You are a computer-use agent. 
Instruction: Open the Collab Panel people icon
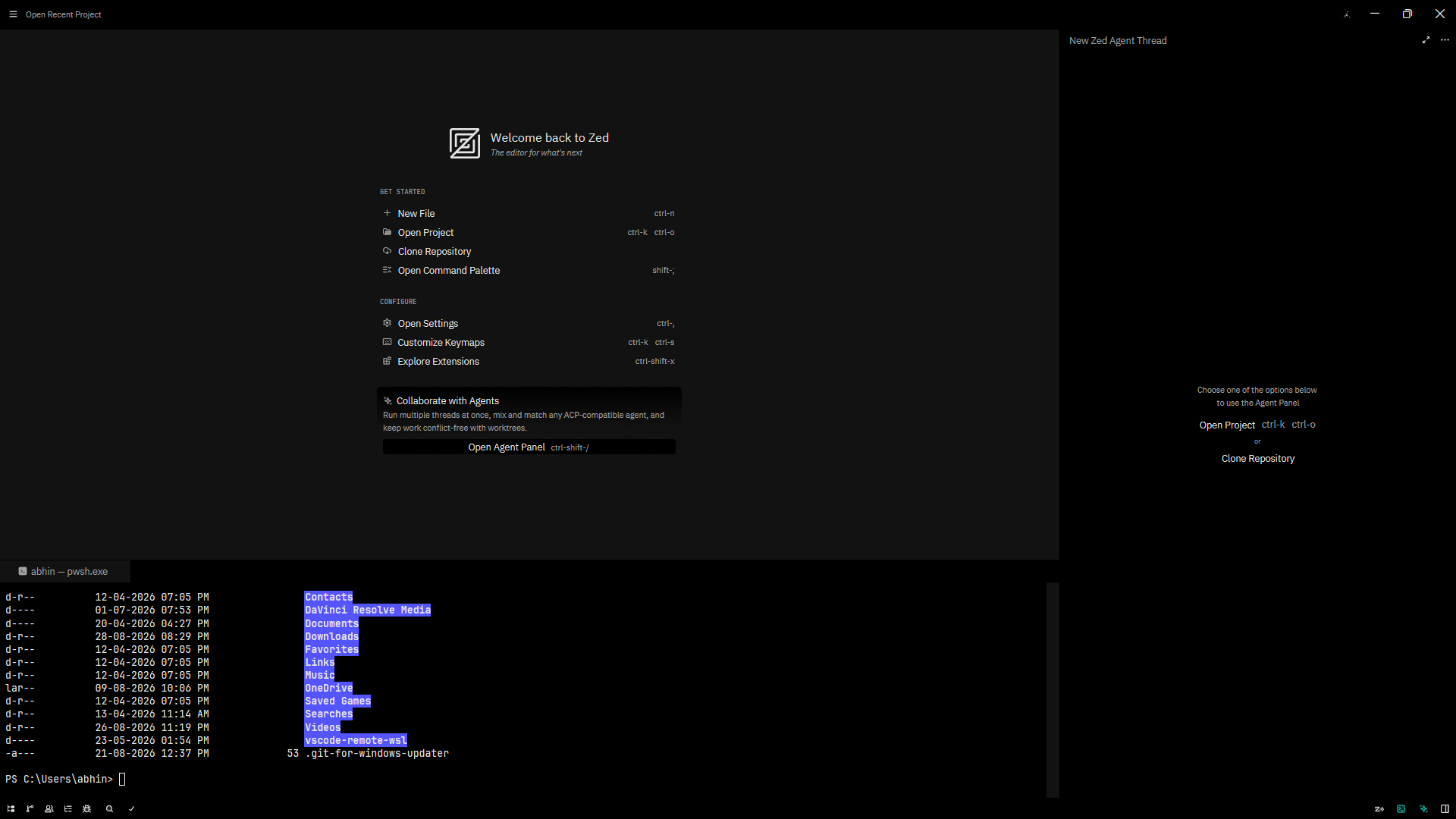click(49, 809)
